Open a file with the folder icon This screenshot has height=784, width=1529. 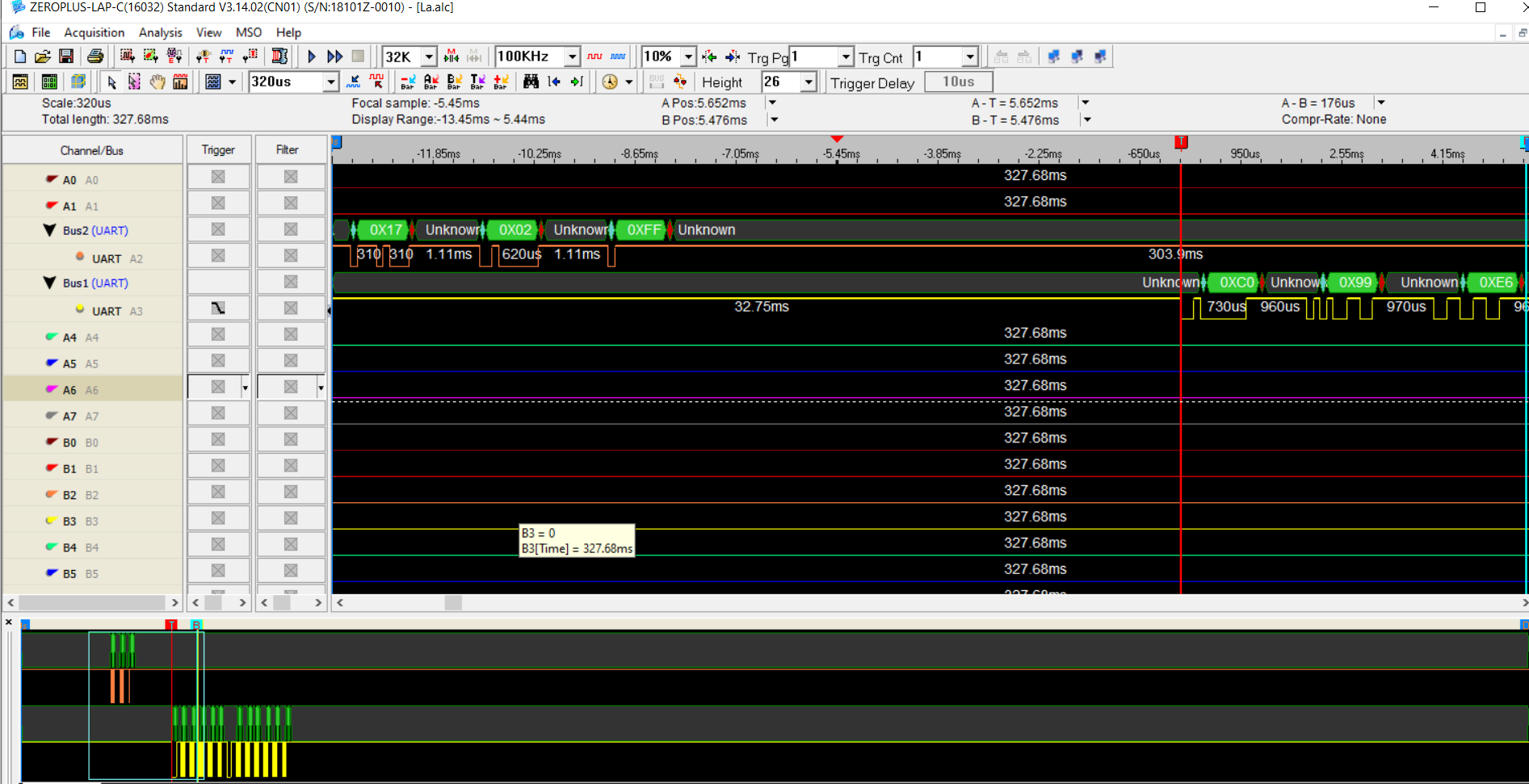pyautogui.click(x=43, y=57)
